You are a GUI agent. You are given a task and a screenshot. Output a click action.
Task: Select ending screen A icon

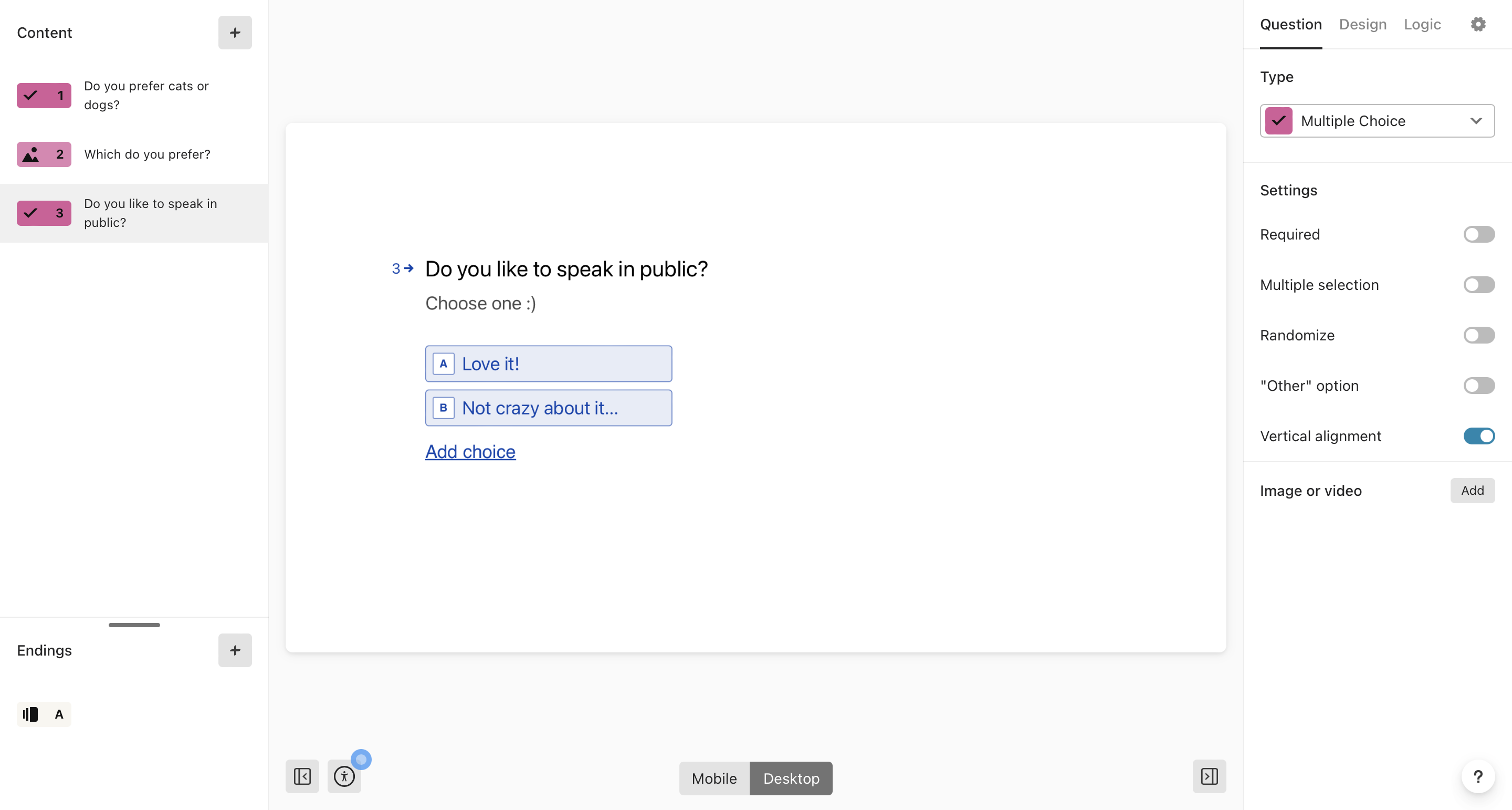44,714
